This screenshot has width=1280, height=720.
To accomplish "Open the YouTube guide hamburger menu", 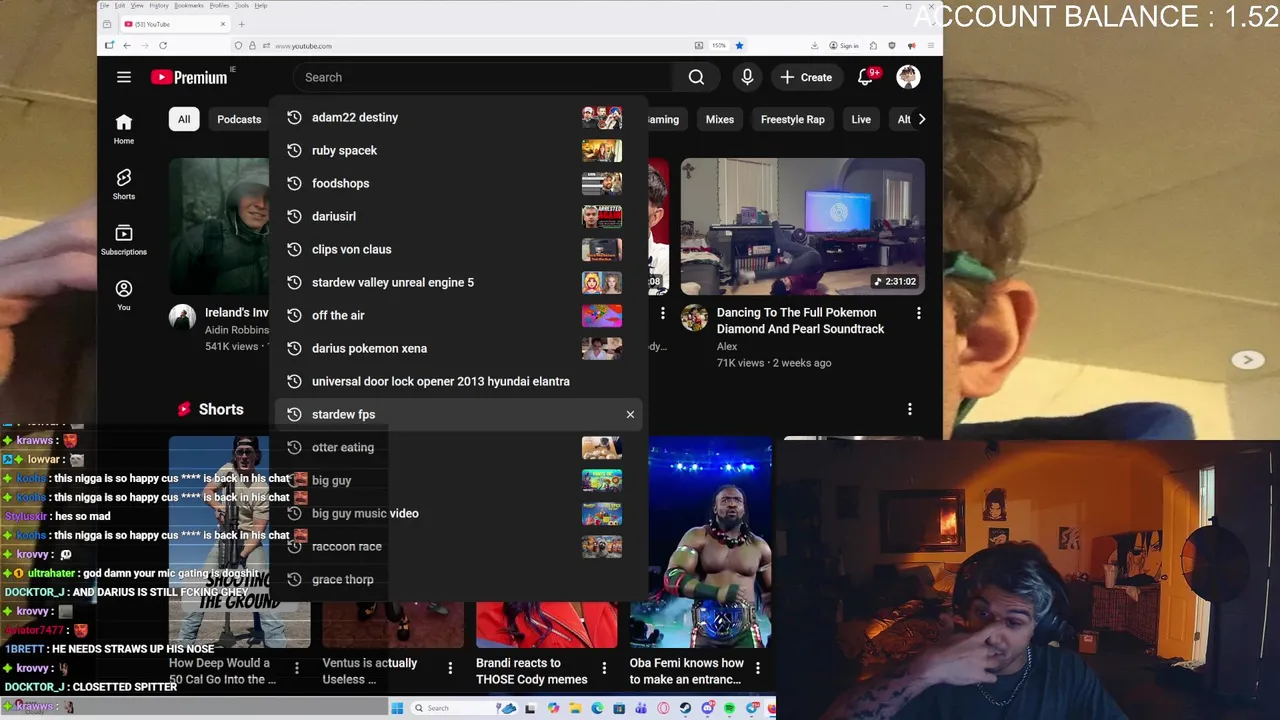I will [x=124, y=77].
